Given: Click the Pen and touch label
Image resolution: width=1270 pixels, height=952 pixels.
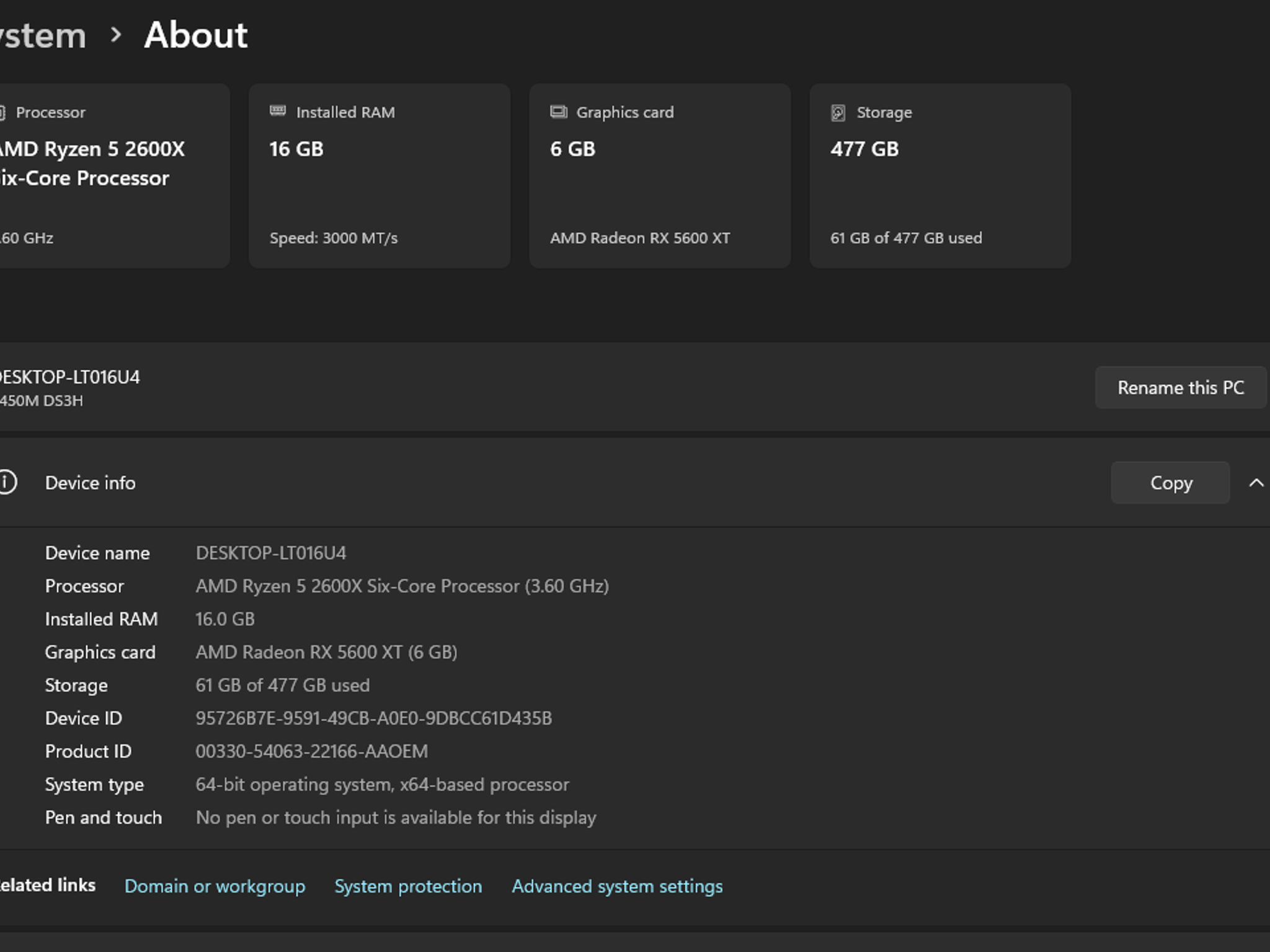Looking at the screenshot, I should 104,818.
